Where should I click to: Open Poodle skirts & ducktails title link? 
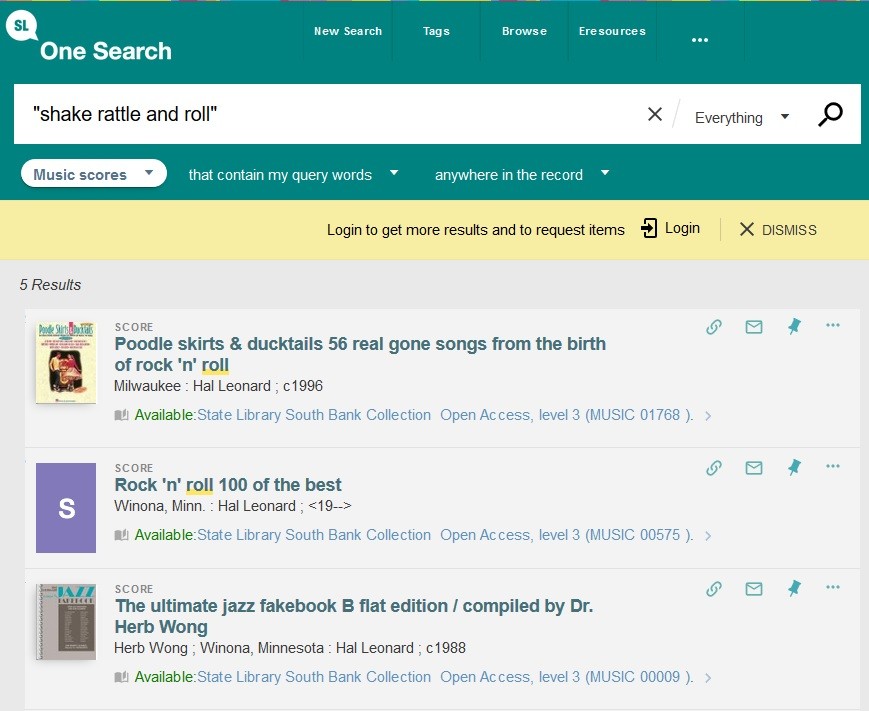point(360,354)
